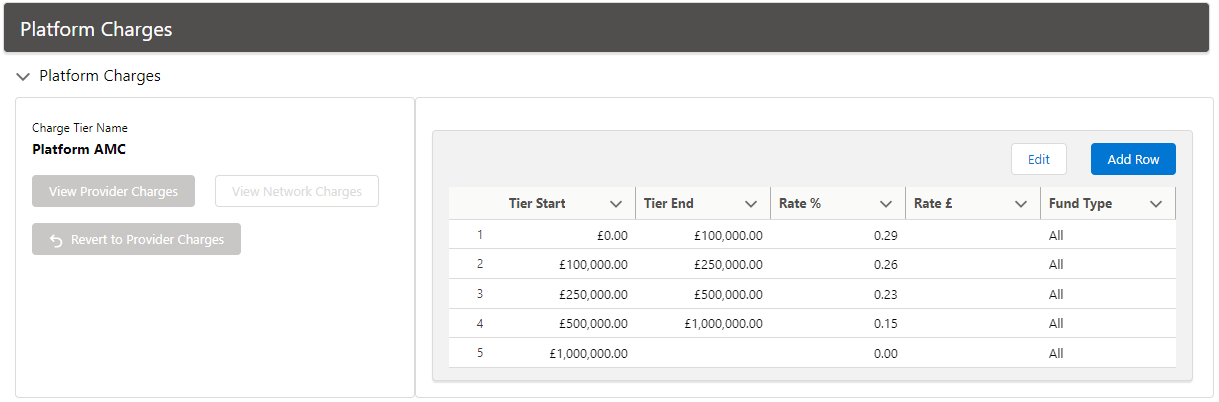The width and height of the screenshot is (1219, 402).
Task: Select tier row number 1
Action: coord(480,235)
